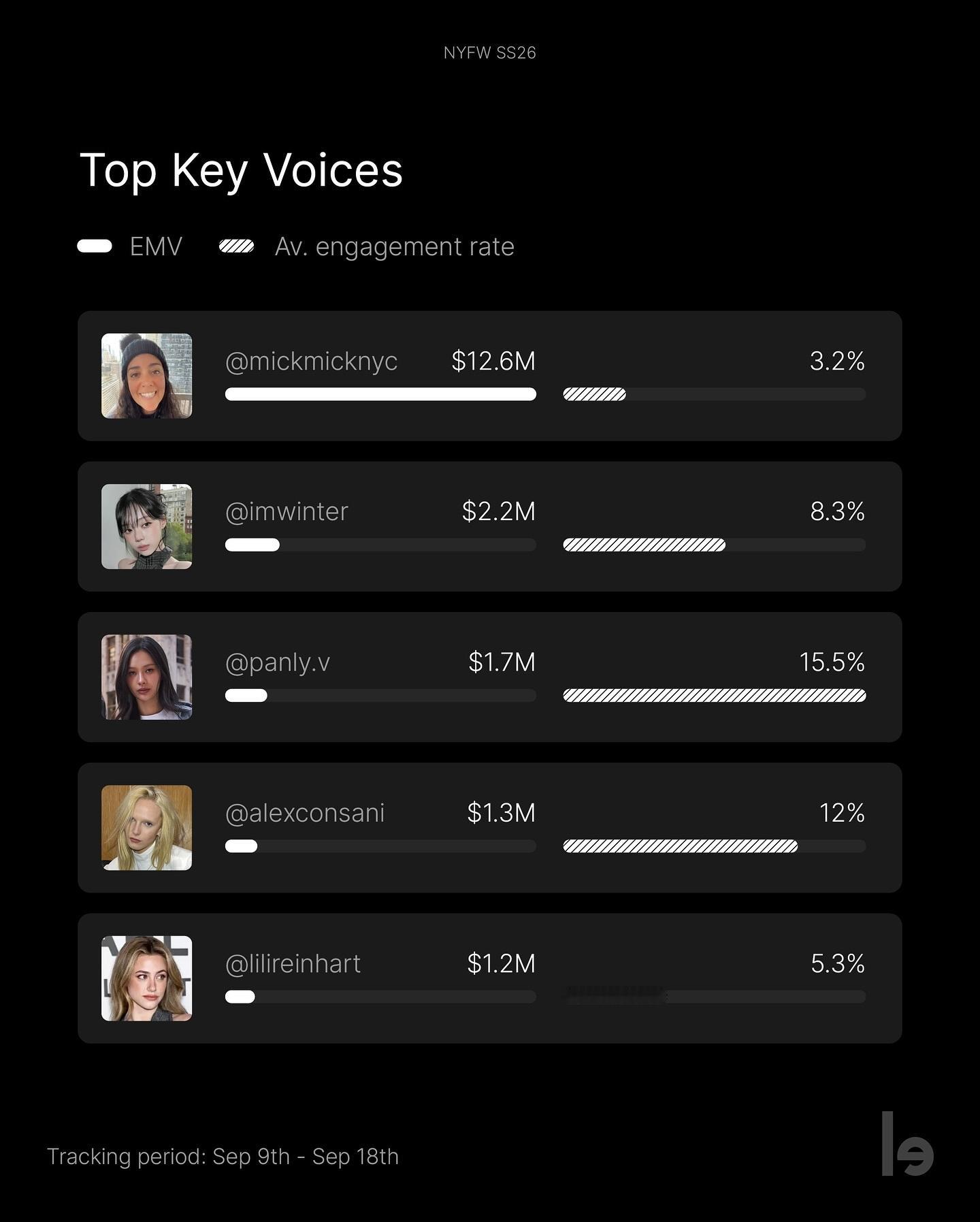The height and width of the screenshot is (1222, 980).
Task: Open @mickmicknyc profile photo
Action: 146,376
